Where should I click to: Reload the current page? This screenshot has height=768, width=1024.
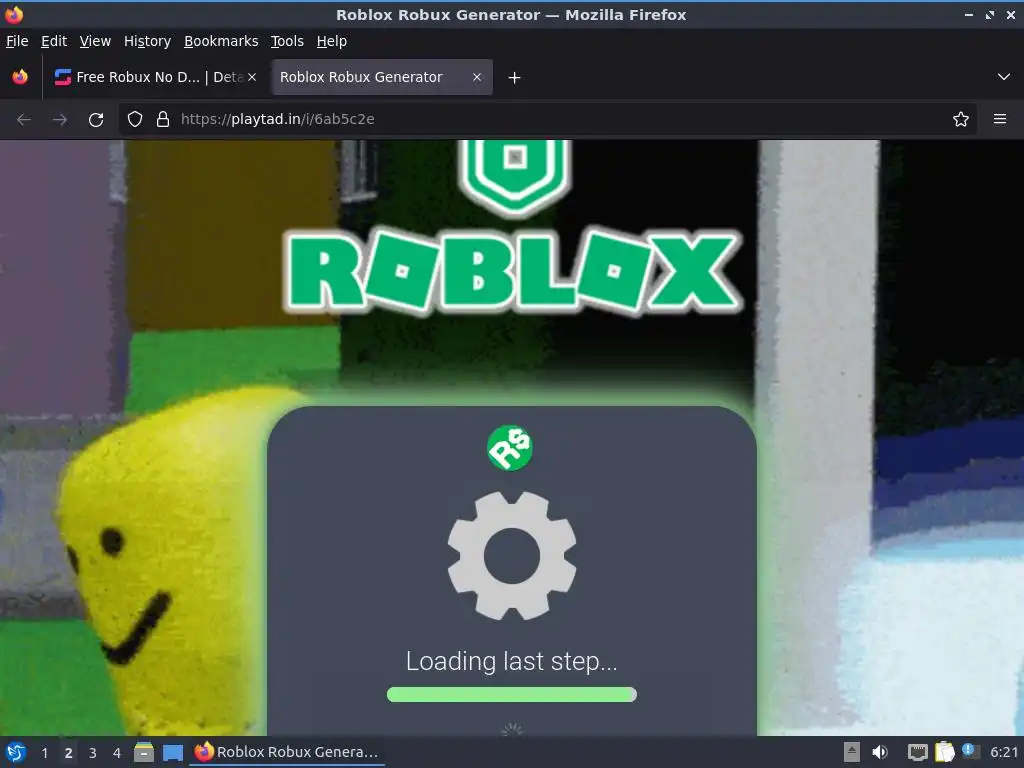96,120
